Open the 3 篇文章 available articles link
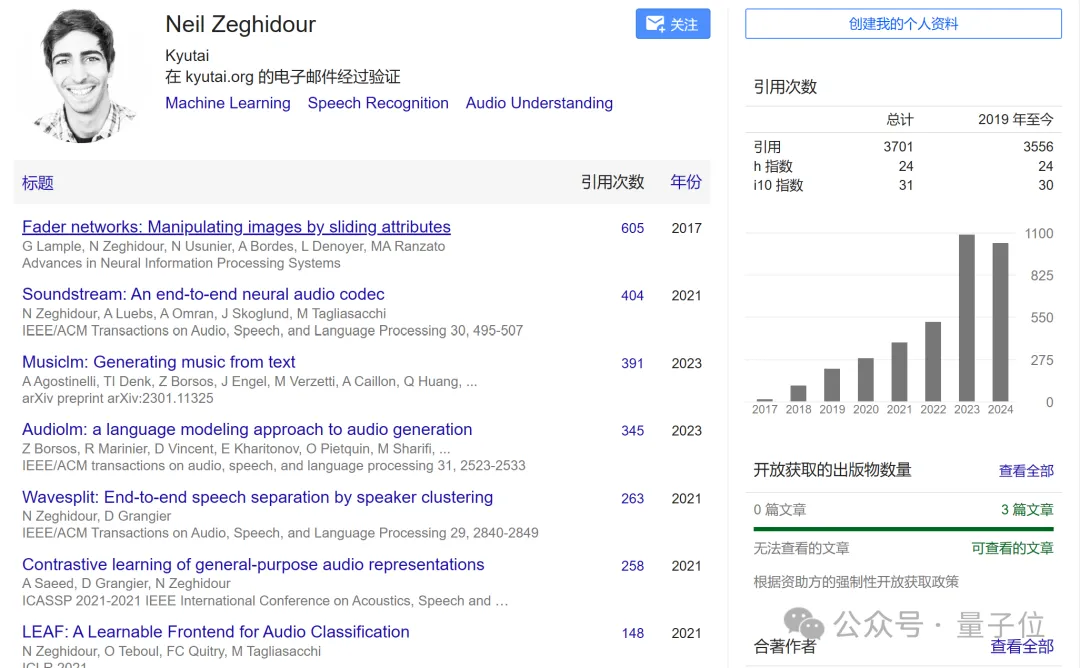This screenshot has width=1080, height=668. pyautogui.click(x=1027, y=510)
